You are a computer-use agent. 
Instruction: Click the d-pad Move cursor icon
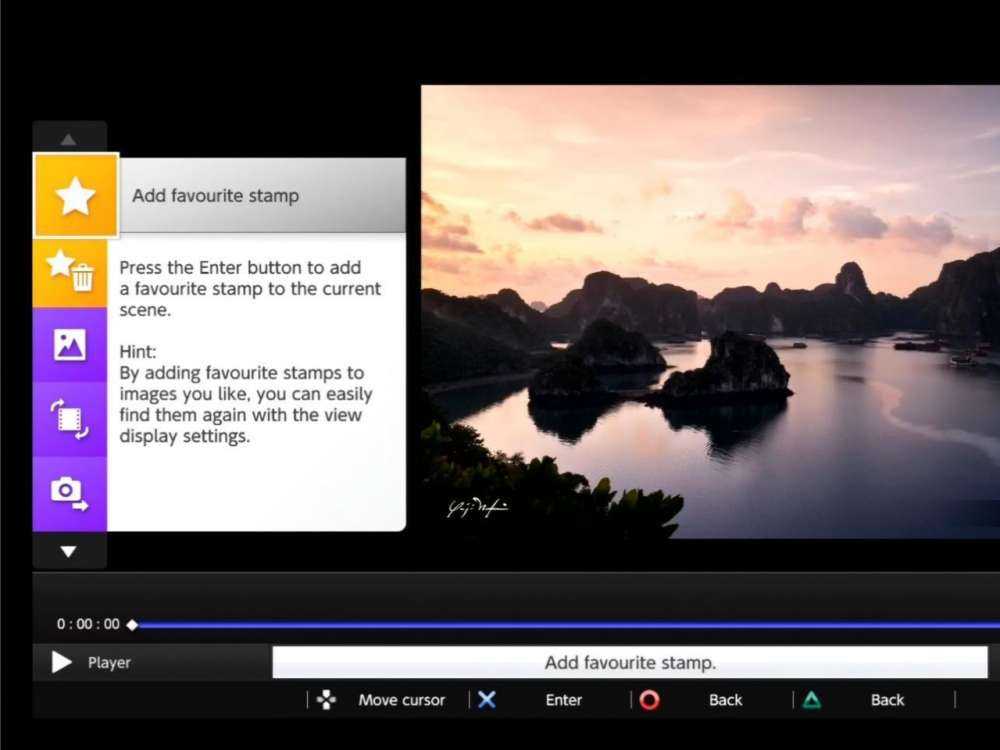tap(326, 700)
